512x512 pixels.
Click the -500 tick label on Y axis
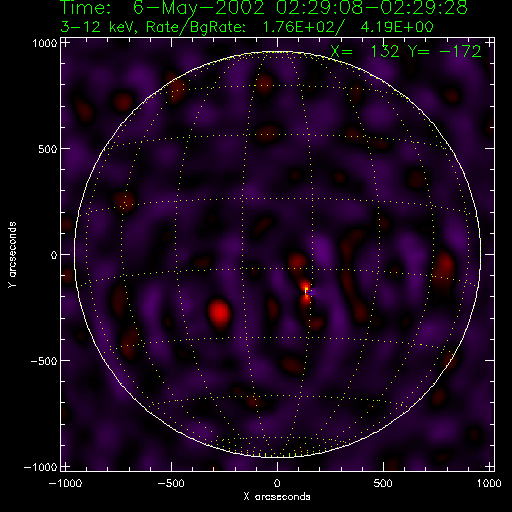coord(44,361)
